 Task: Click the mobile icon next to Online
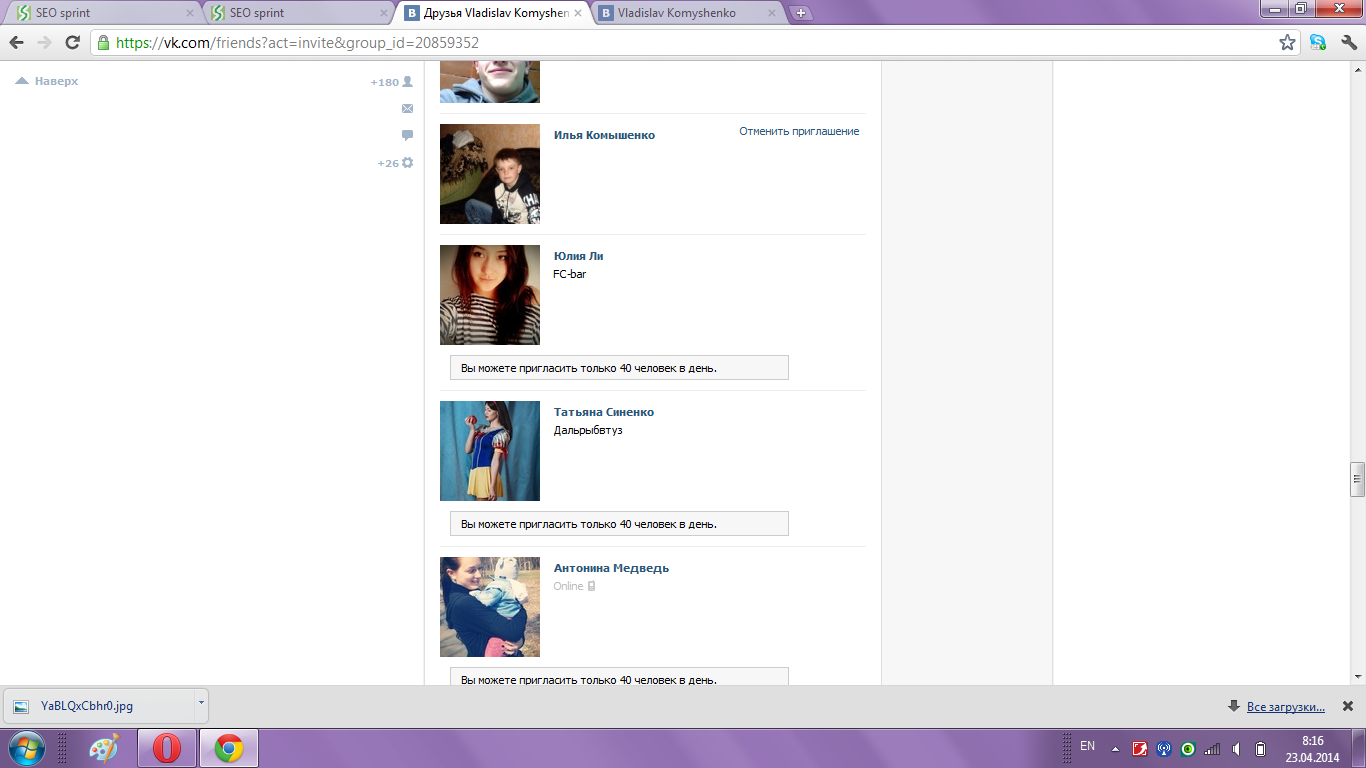click(591, 586)
